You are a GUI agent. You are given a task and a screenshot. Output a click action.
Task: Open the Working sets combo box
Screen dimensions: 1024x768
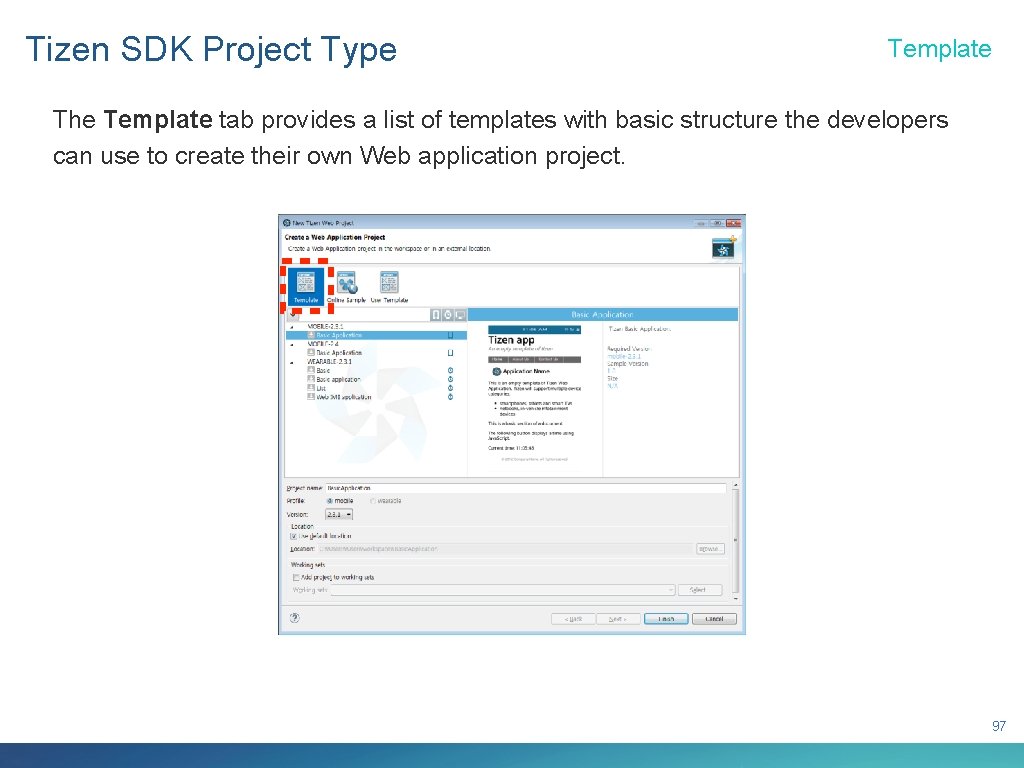click(502, 590)
